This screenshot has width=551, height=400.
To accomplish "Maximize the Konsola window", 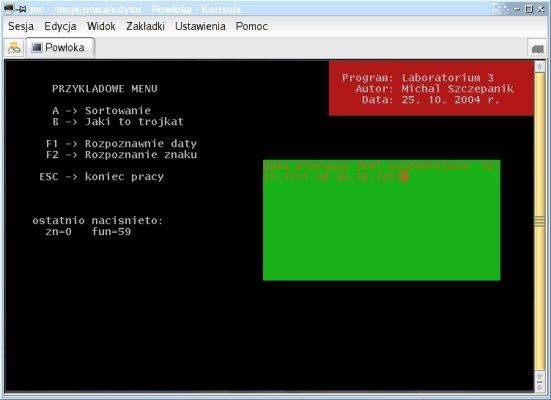I will [x=529, y=9].
